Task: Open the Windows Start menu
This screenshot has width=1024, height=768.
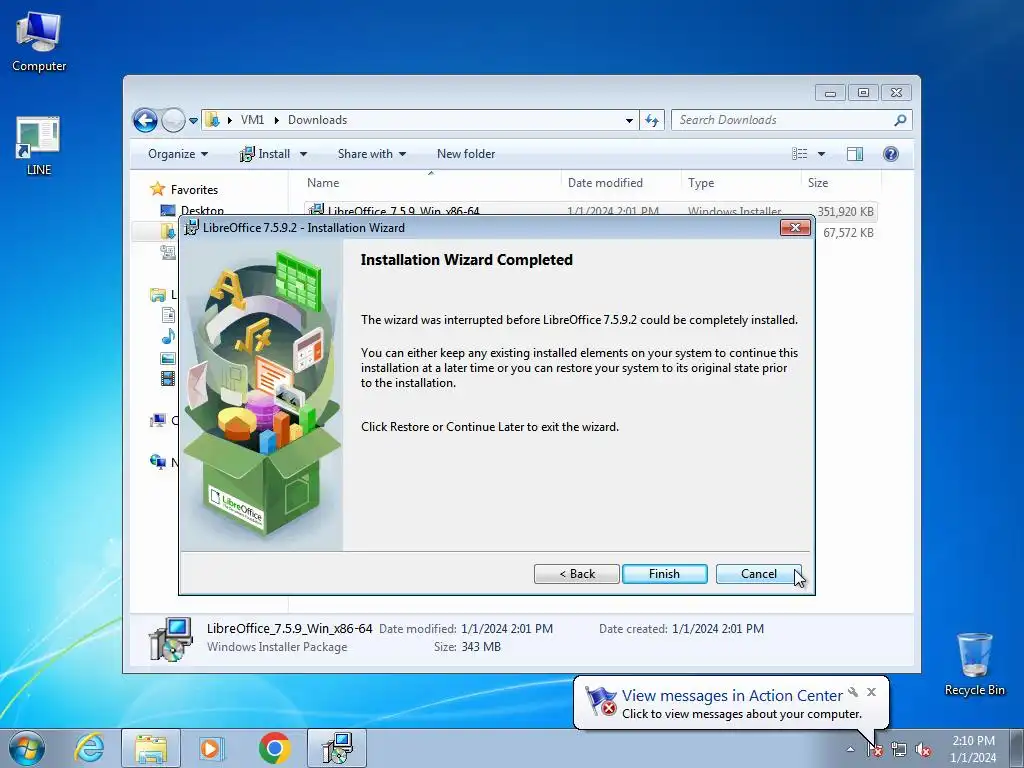Action: pos(27,748)
